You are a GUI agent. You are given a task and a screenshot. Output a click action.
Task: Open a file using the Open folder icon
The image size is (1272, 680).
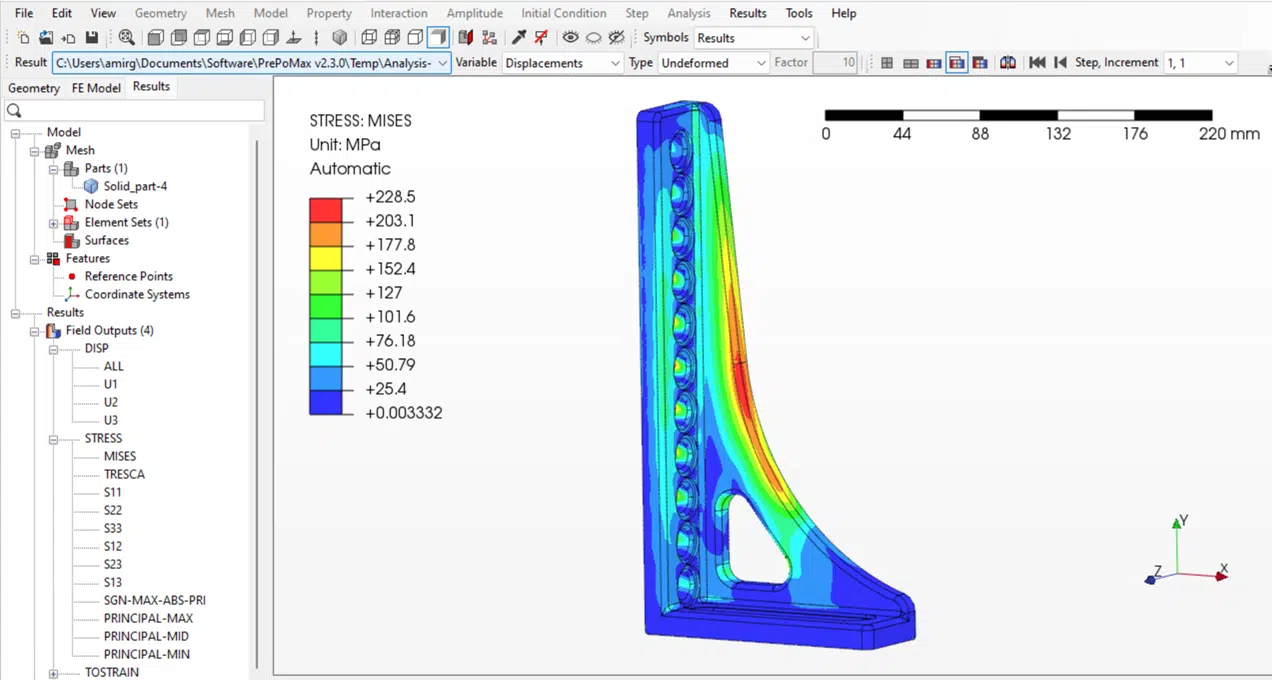(x=46, y=37)
